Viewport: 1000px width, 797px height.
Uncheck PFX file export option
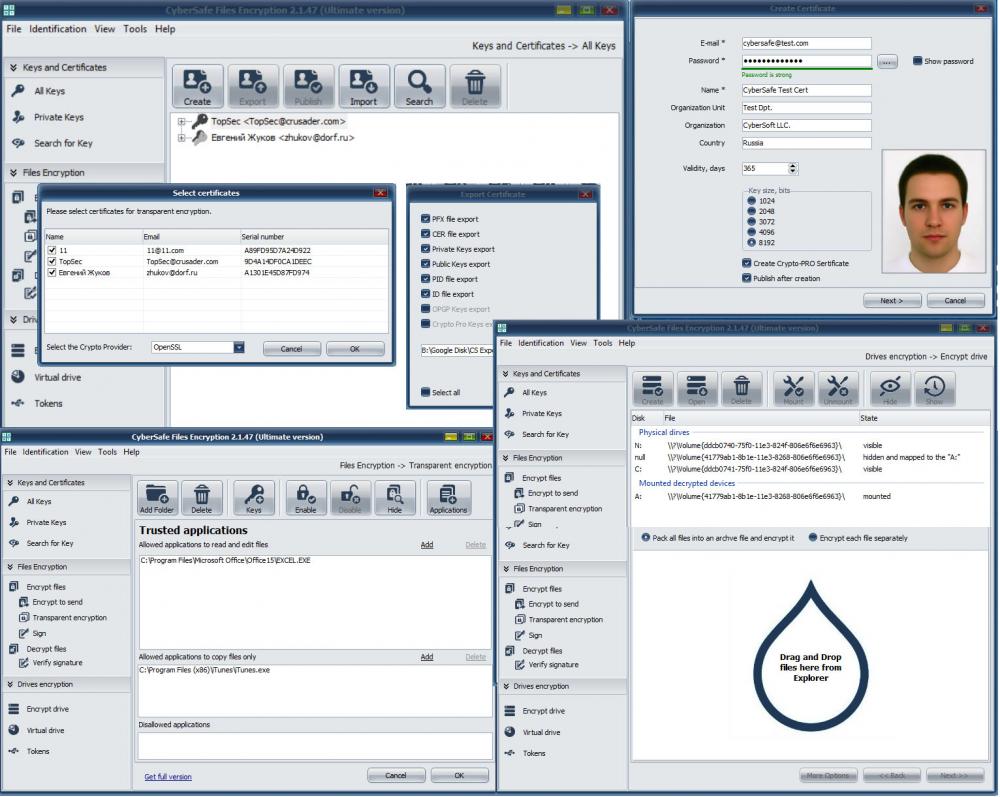tap(426, 218)
